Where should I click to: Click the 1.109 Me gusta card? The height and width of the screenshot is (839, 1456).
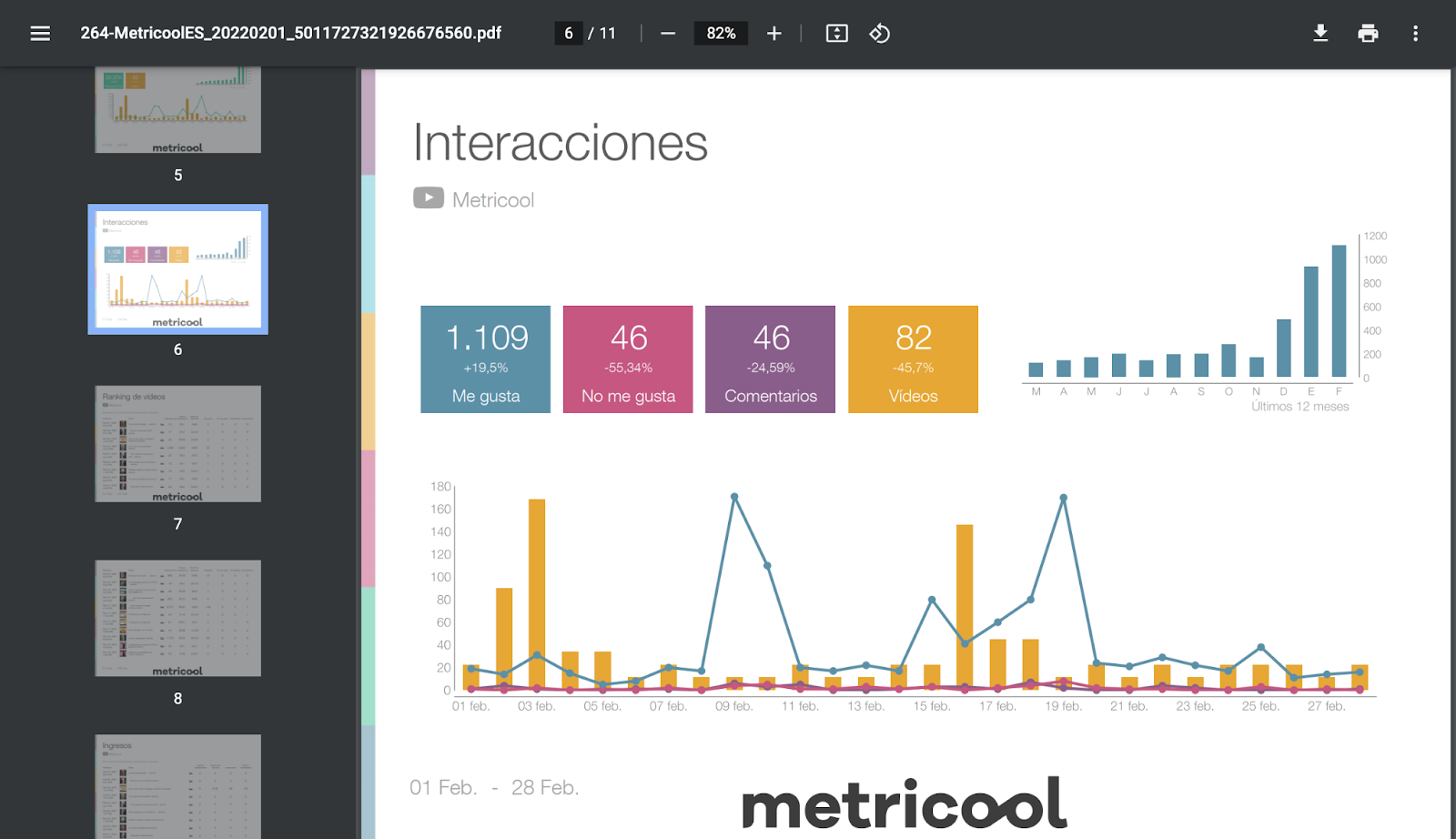(486, 359)
